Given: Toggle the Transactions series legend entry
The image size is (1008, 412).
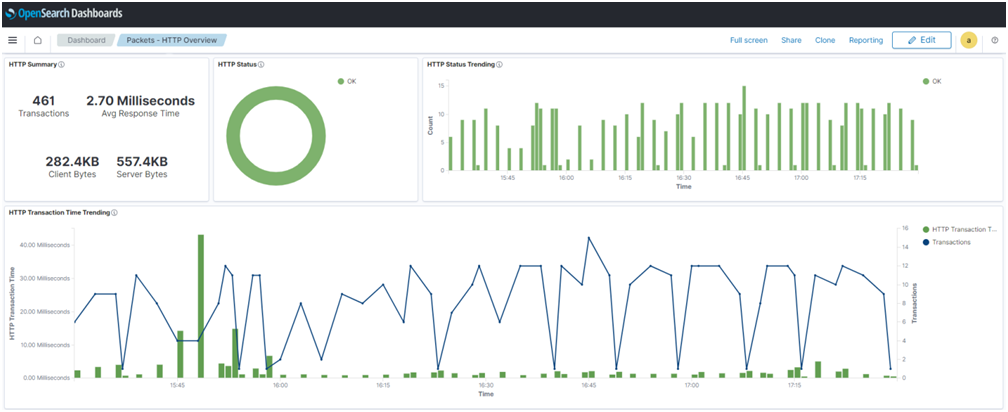Looking at the screenshot, I should [951, 242].
